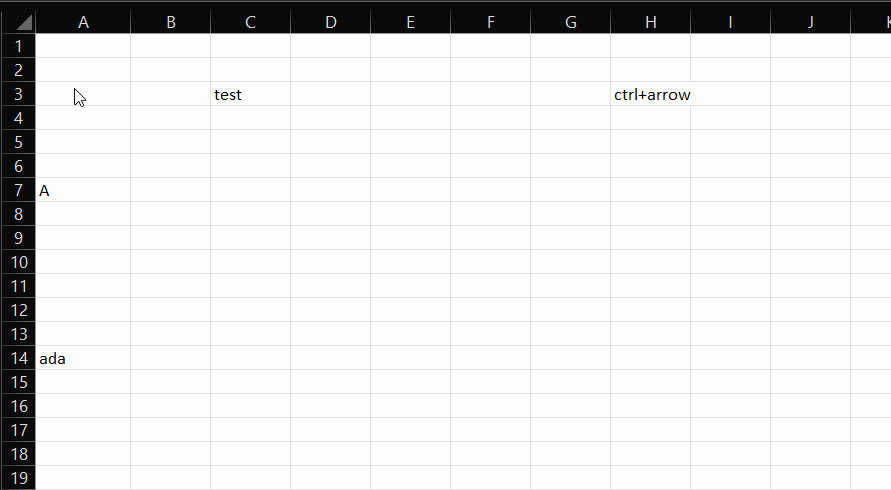The width and height of the screenshot is (891, 490).
Task: Select column A header
Action: pos(83,22)
